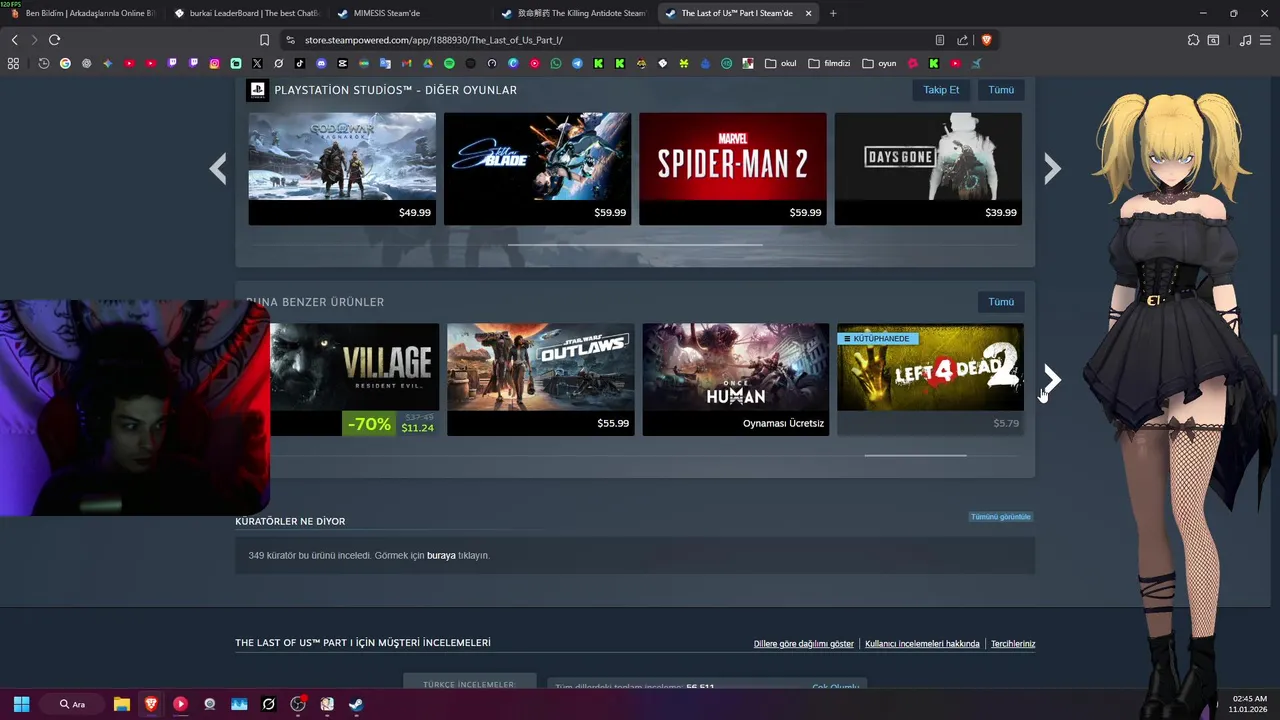Close The Last of Us Part I tab
Viewport: 1280px width, 720px height.
pyautogui.click(x=808, y=13)
